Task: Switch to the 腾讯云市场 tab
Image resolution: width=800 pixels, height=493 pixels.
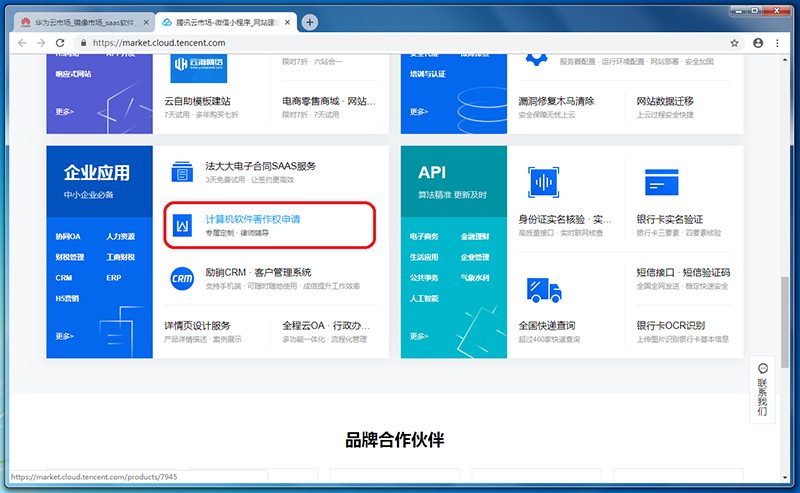Action: tap(226, 22)
